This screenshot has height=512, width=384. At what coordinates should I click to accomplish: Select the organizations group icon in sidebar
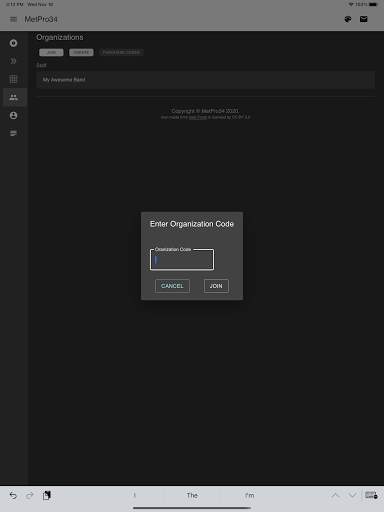(x=13, y=97)
